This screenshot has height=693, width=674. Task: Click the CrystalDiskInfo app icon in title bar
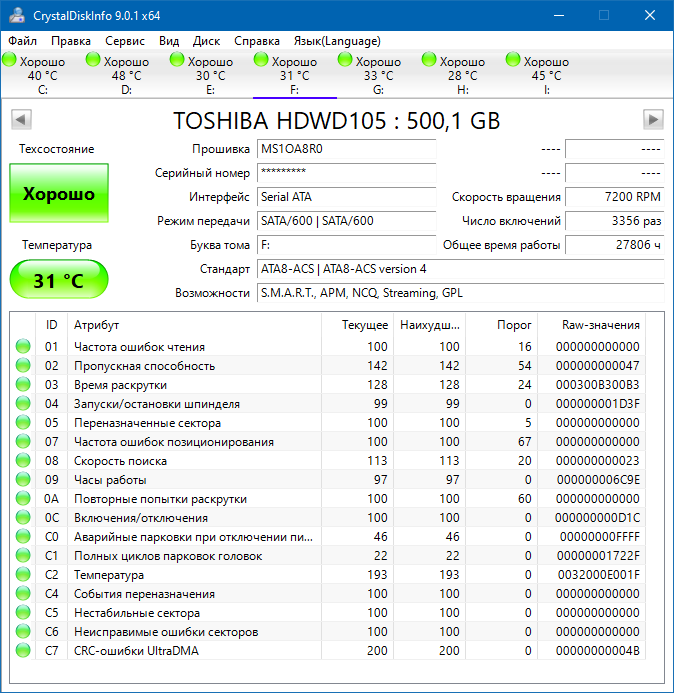click(17, 15)
